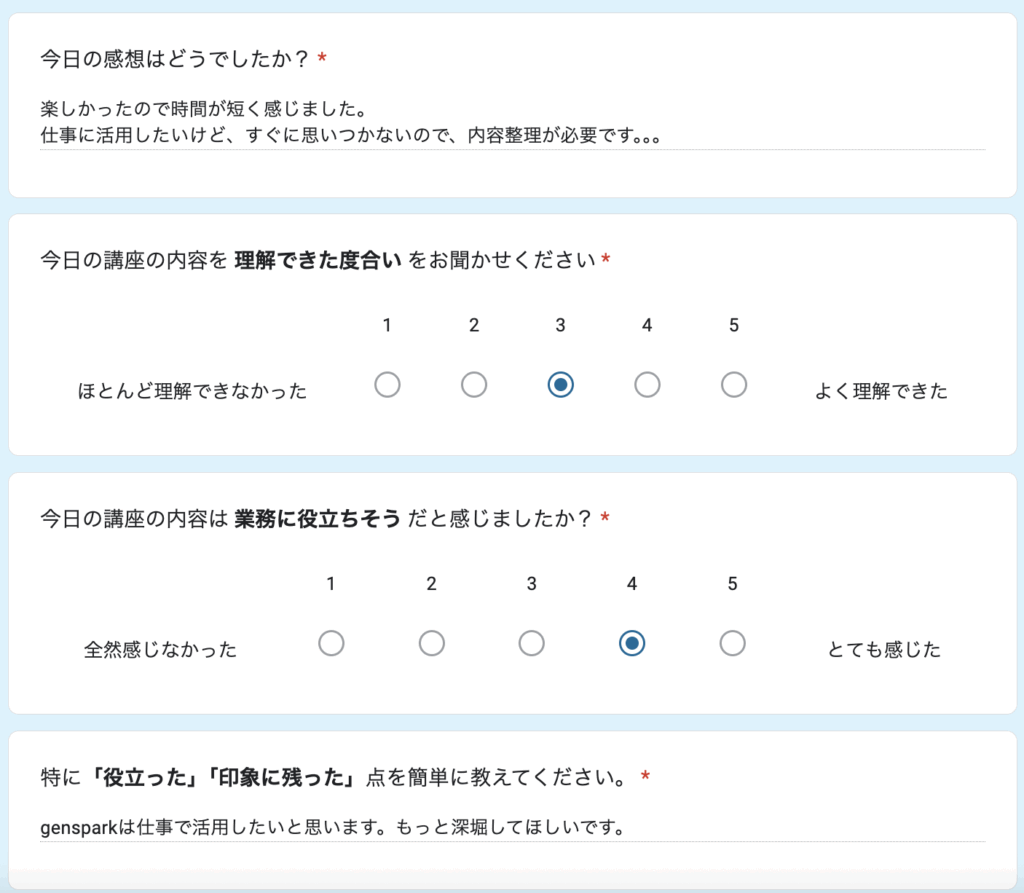
Task: Pick rating 2 for 業務に役立ちそう
Action: coord(432,644)
